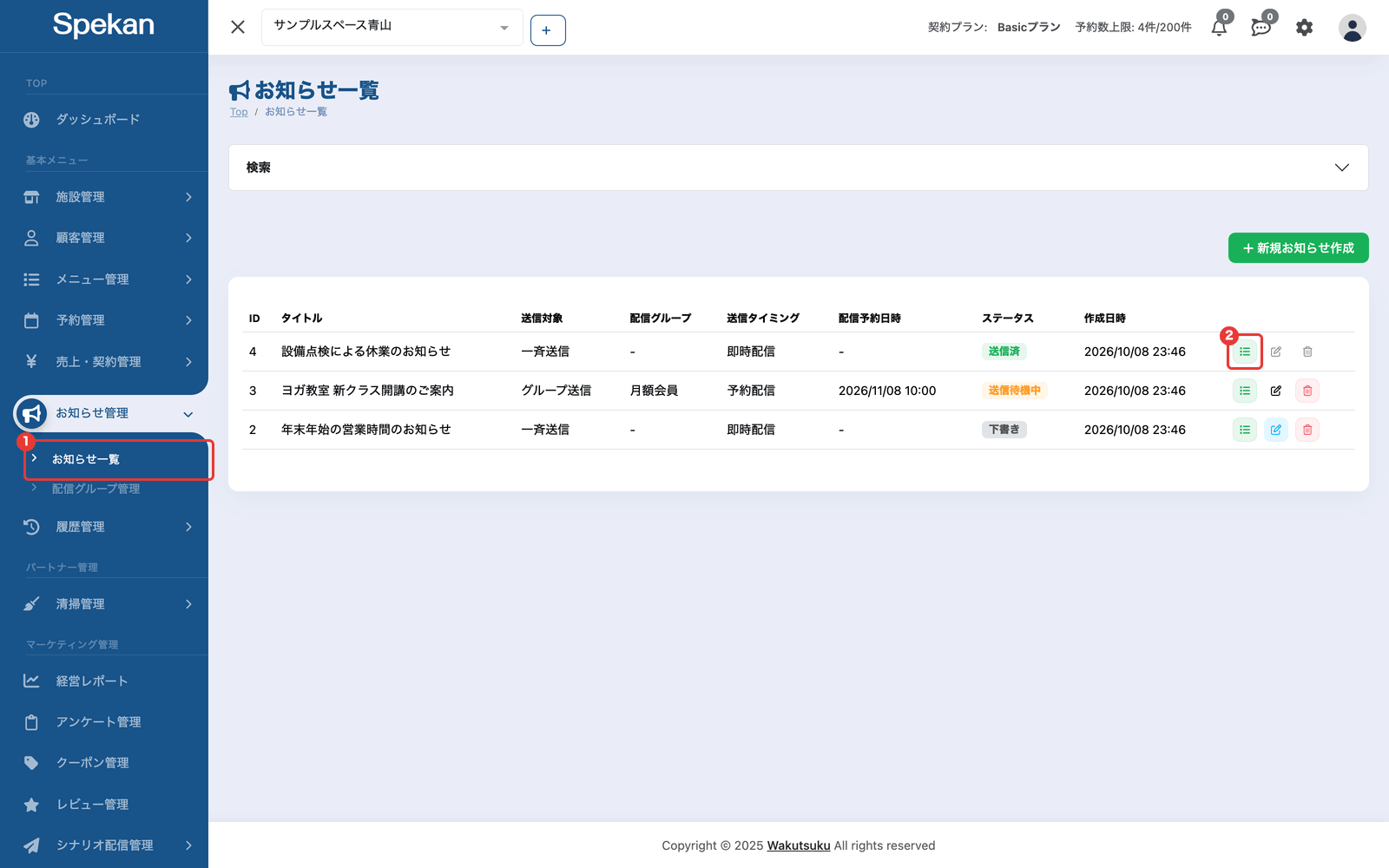This screenshot has height=868, width=1389.
Task: Open the notifications bell icon
Action: click(x=1220, y=27)
